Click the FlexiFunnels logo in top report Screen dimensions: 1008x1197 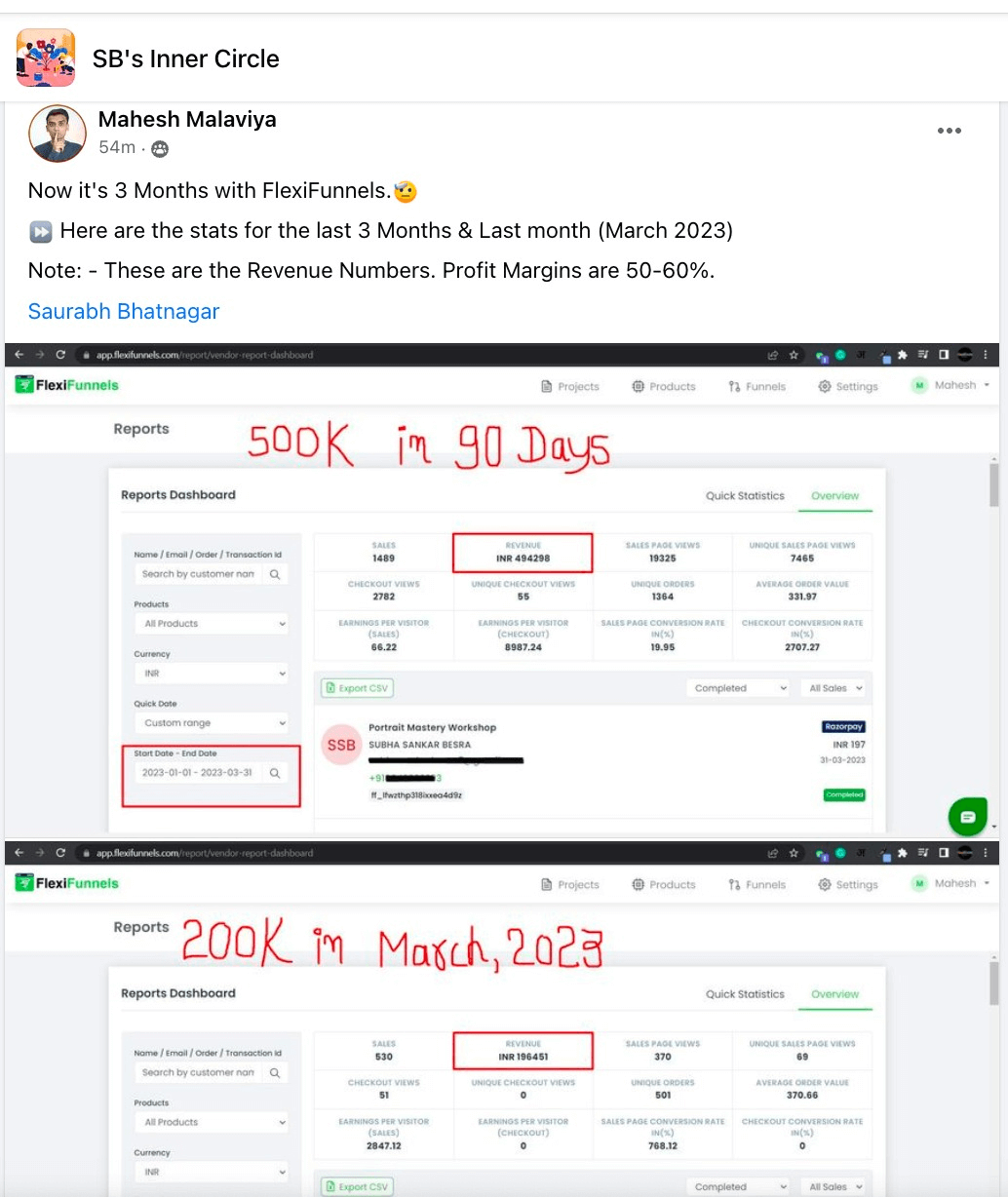67,385
